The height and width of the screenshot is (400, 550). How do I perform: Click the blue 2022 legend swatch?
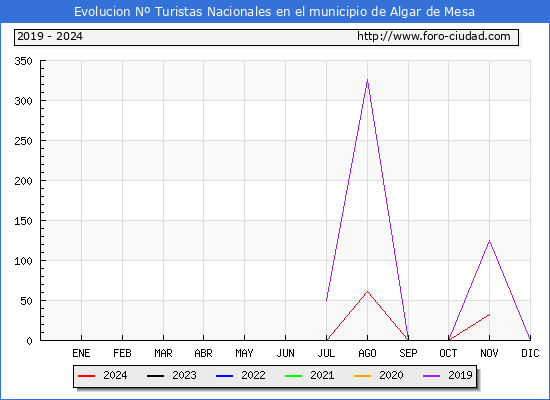click(224, 376)
